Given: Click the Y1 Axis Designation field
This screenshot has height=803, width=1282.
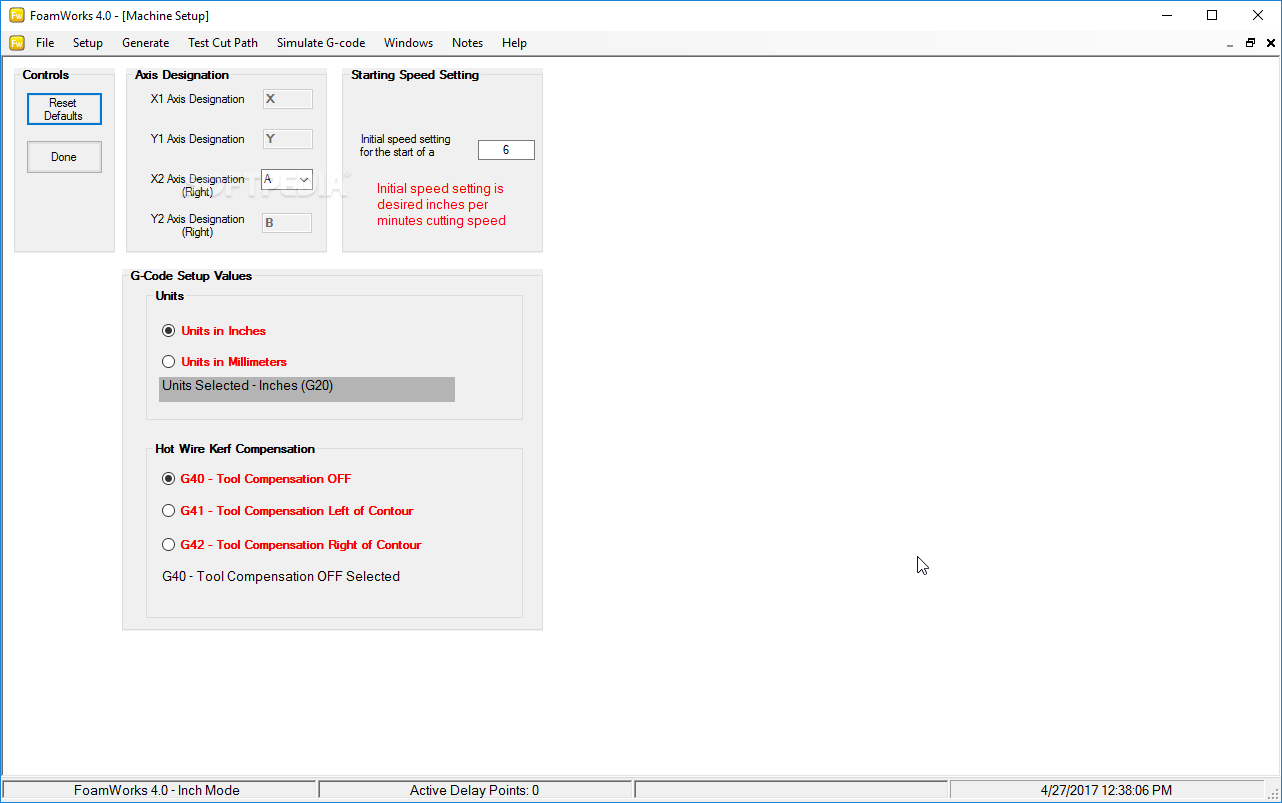Looking at the screenshot, I should [x=287, y=139].
